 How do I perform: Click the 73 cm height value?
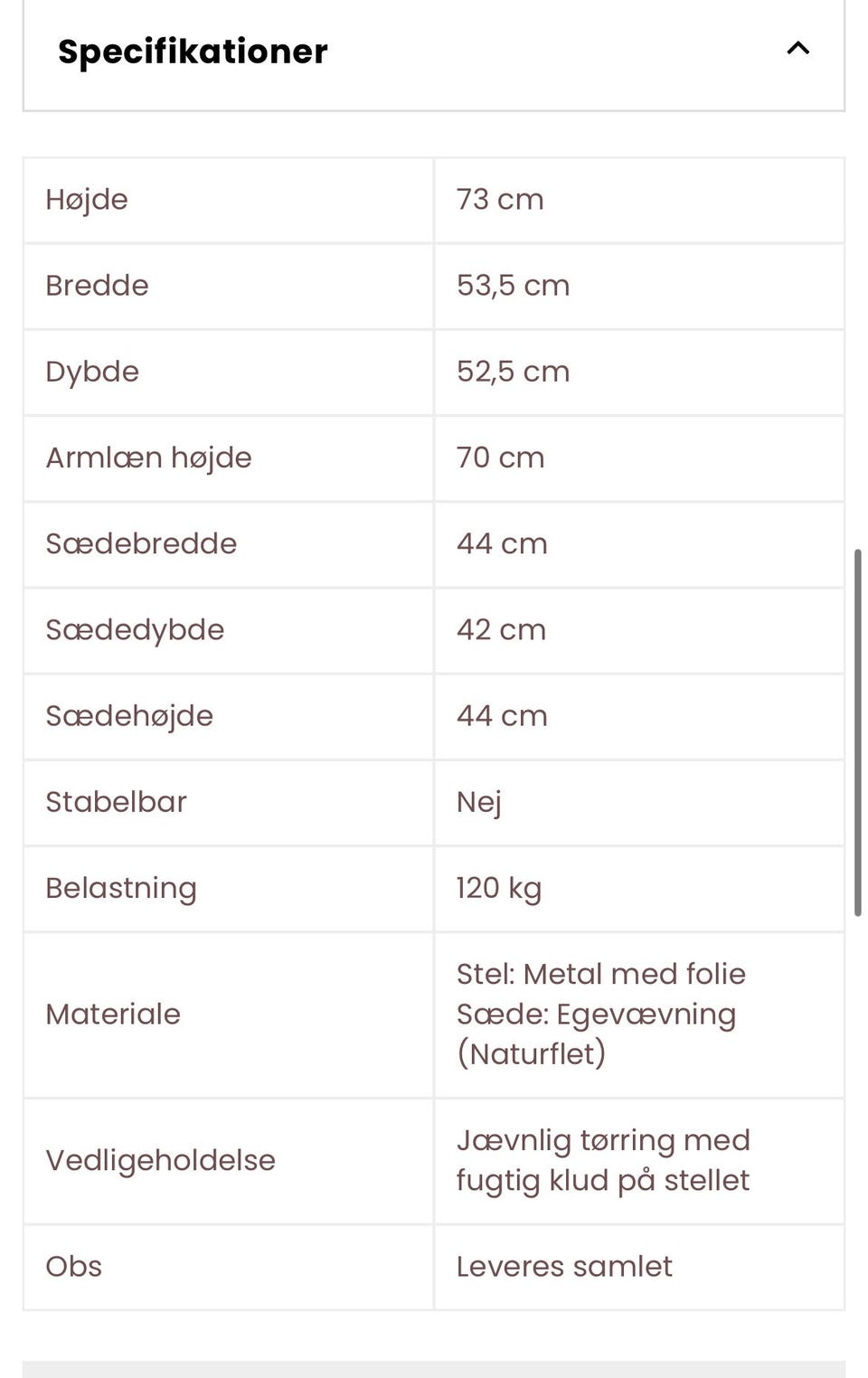(500, 200)
